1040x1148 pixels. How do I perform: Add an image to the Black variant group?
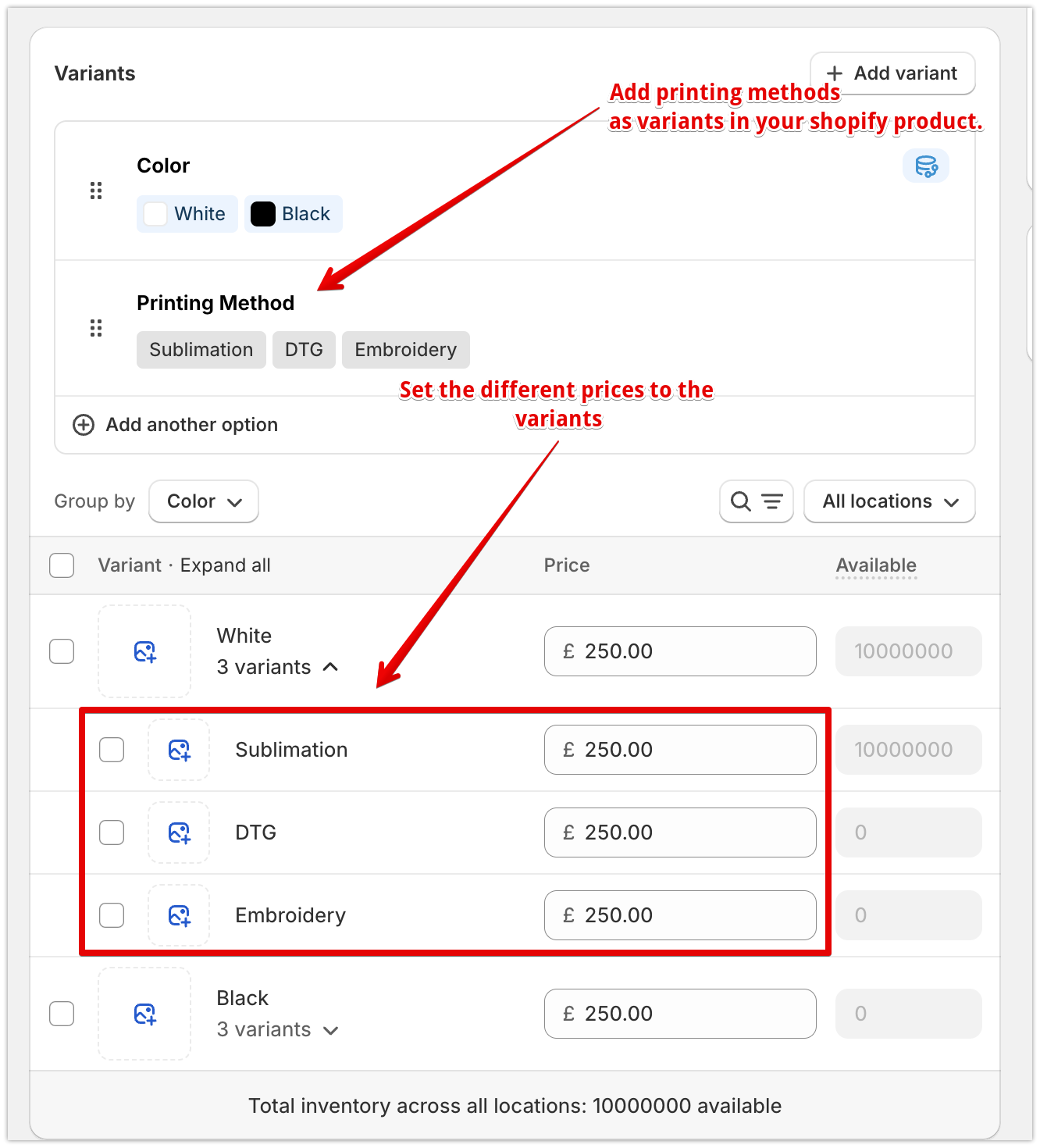point(144,1014)
